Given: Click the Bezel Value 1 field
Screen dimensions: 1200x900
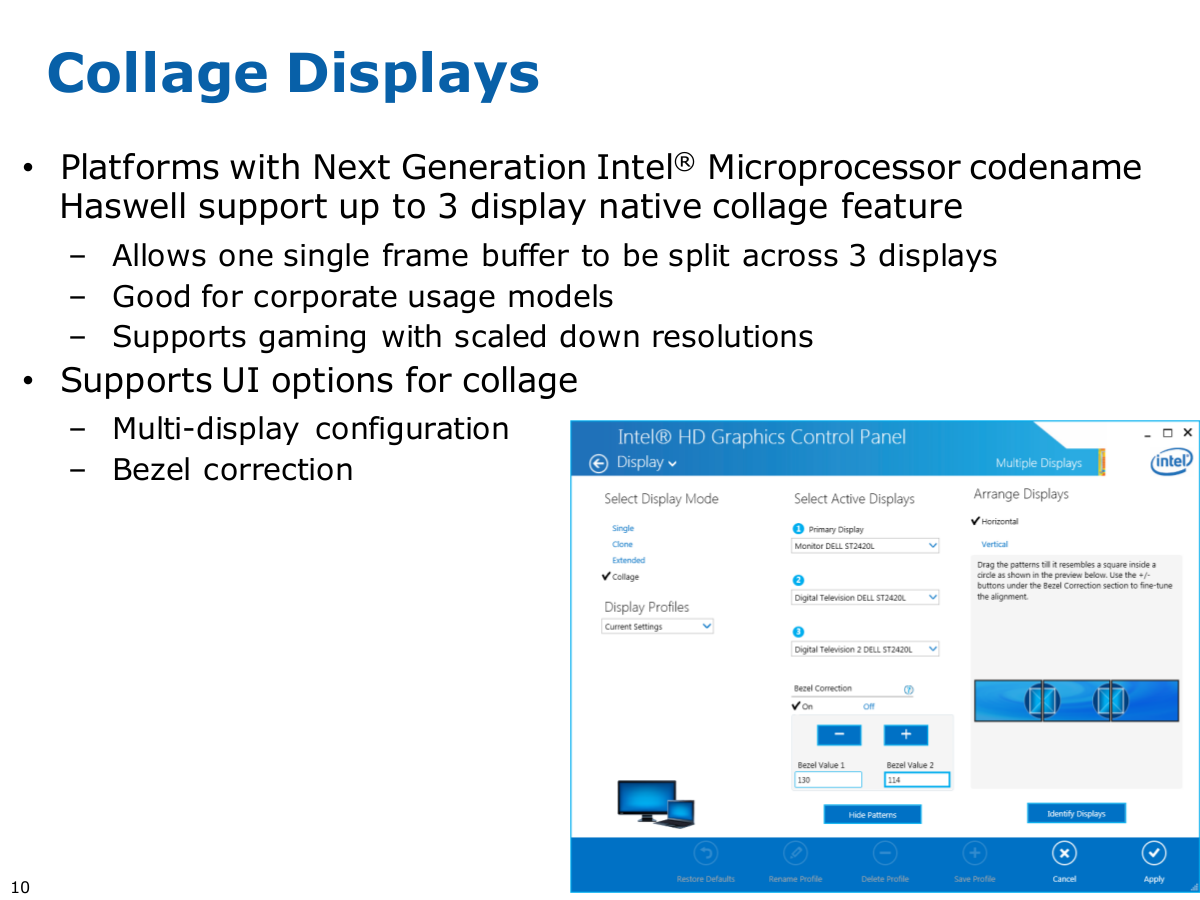Looking at the screenshot, I should point(828,780).
